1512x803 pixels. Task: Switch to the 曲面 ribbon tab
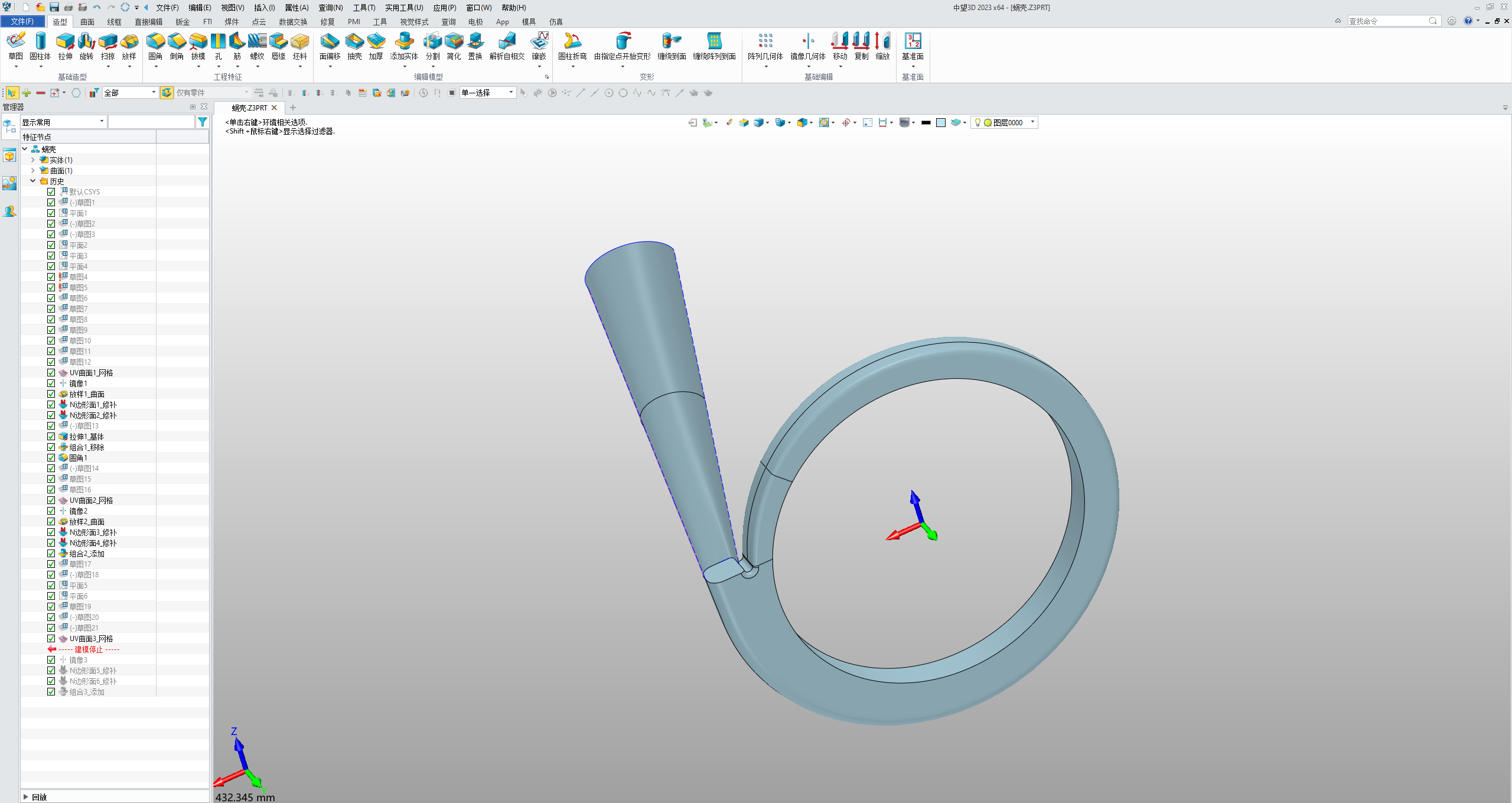coord(87,22)
